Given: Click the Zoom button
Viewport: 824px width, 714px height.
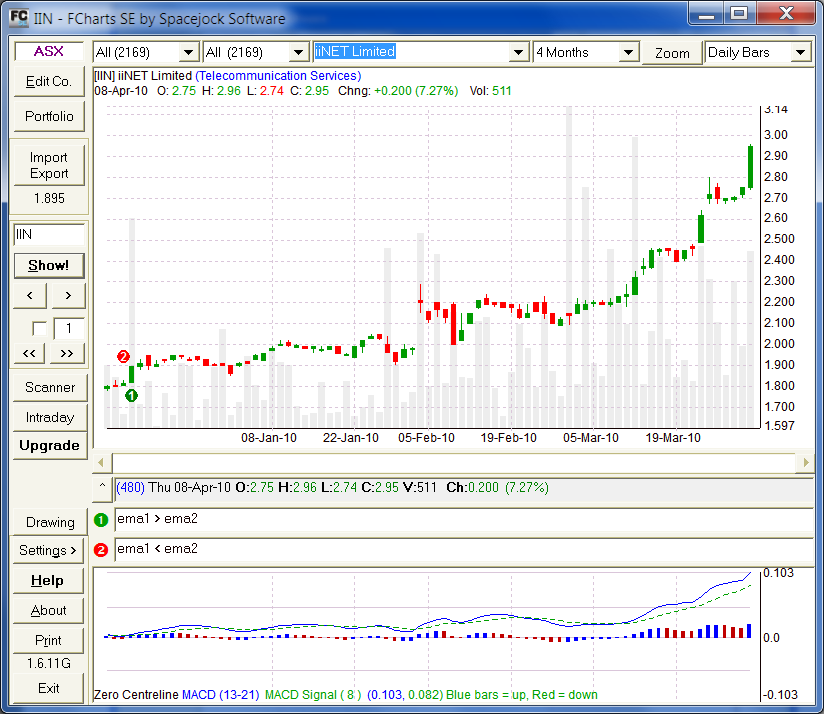Looking at the screenshot, I should click(x=672, y=53).
